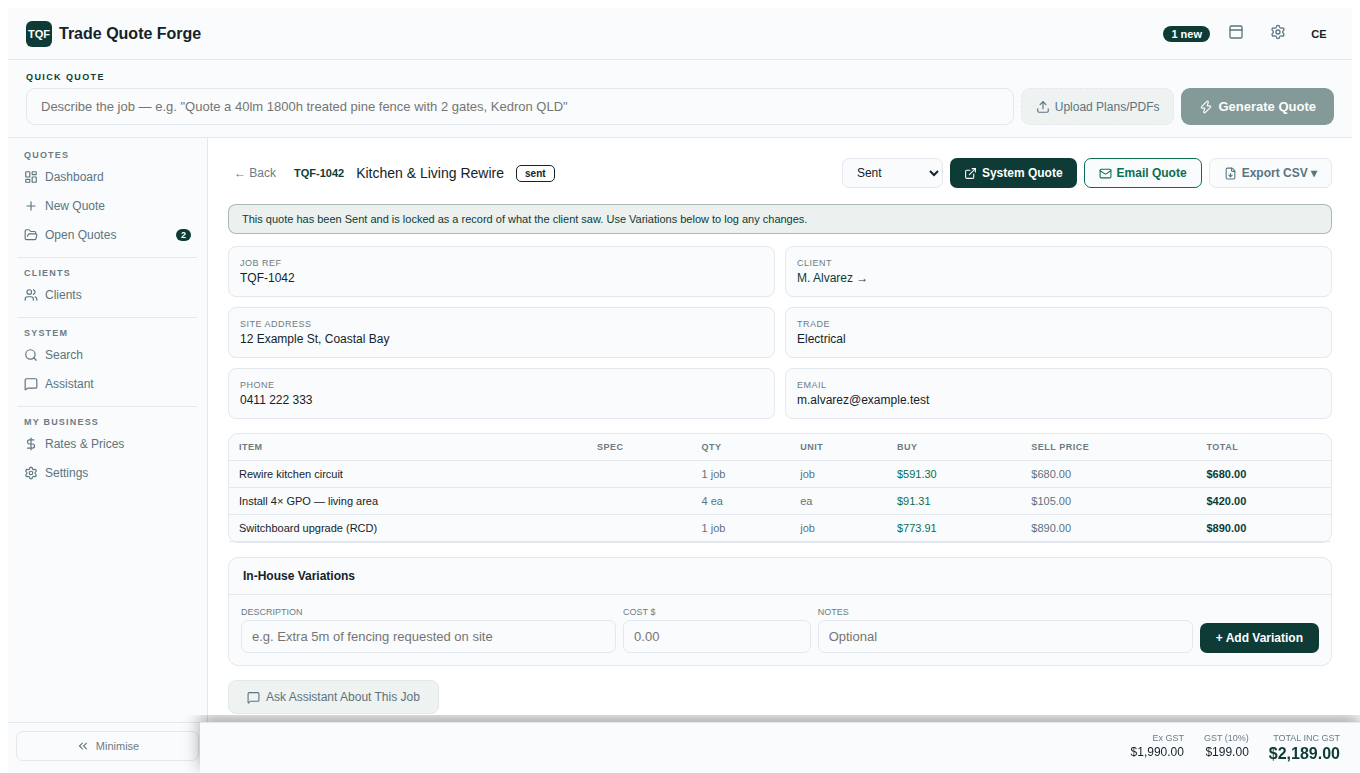Click the TQF logo icon

coord(39,34)
